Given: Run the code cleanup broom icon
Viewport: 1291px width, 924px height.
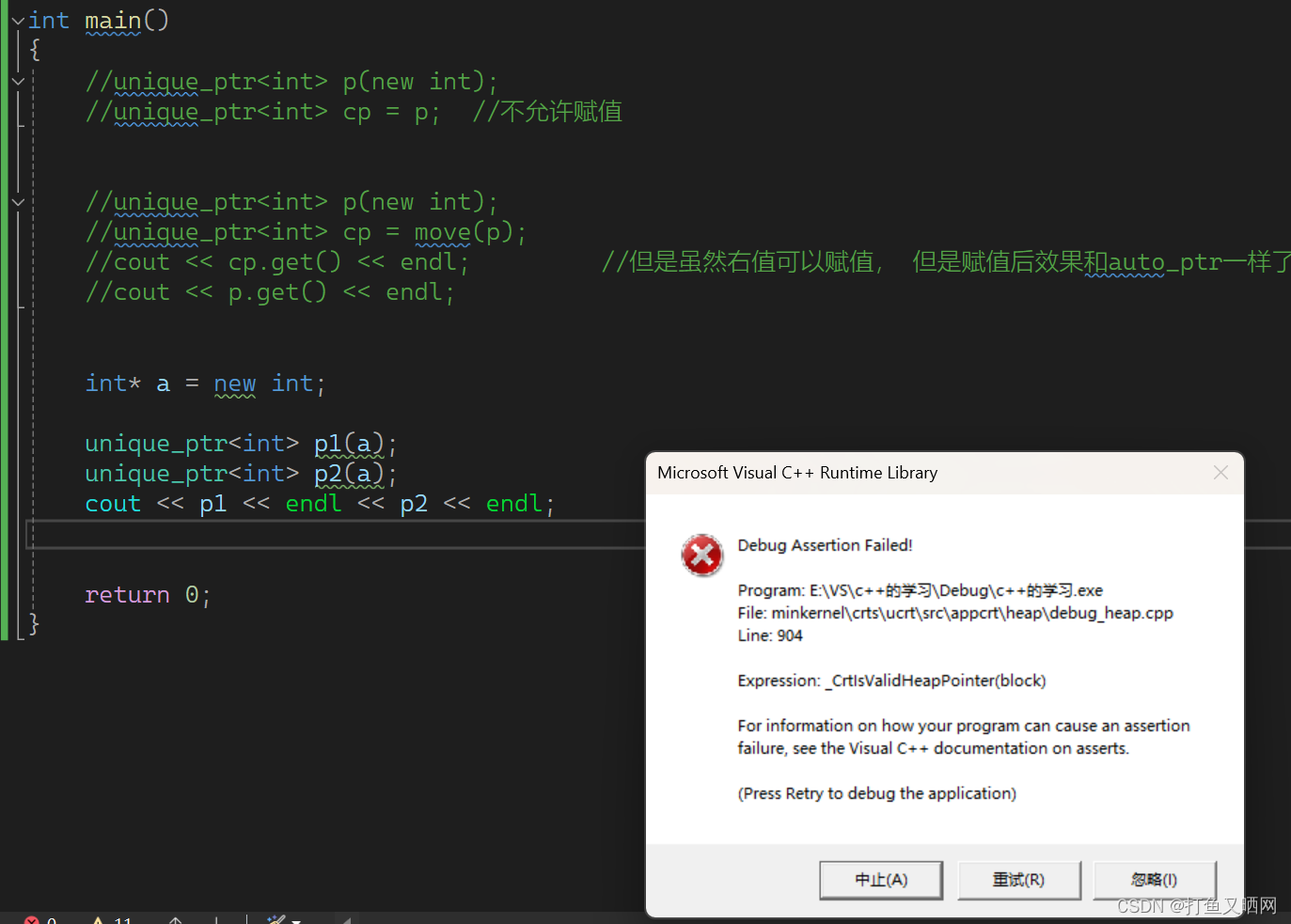Looking at the screenshot, I should coord(276,919).
